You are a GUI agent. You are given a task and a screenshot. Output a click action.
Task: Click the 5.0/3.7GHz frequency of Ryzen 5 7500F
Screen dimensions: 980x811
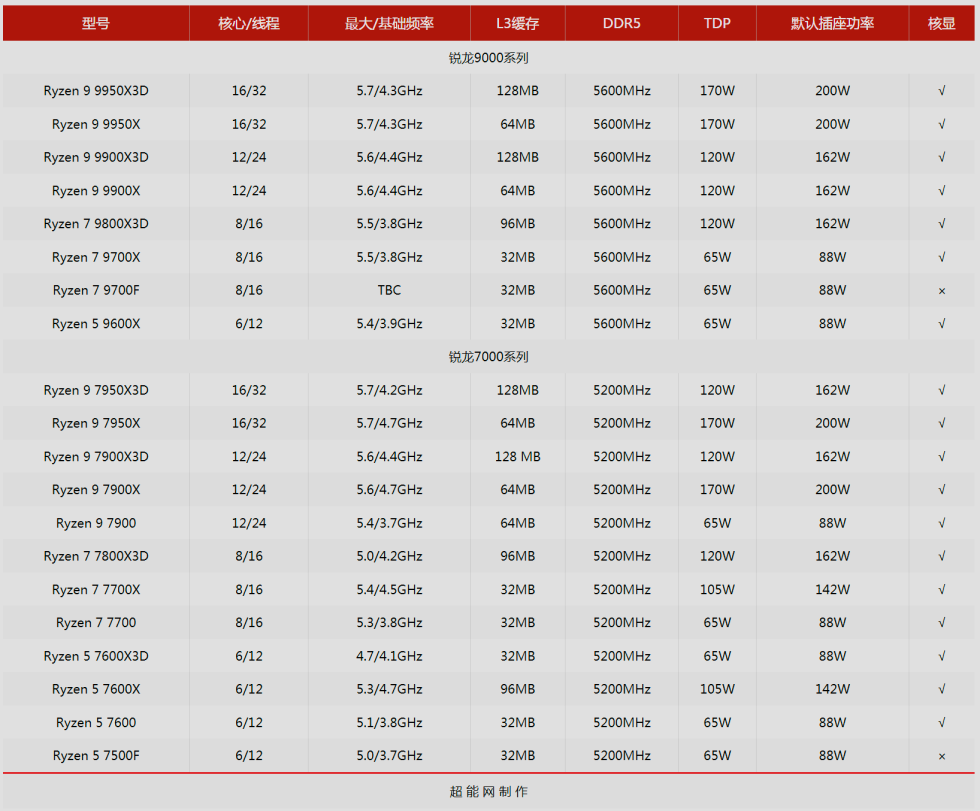point(389,756)
